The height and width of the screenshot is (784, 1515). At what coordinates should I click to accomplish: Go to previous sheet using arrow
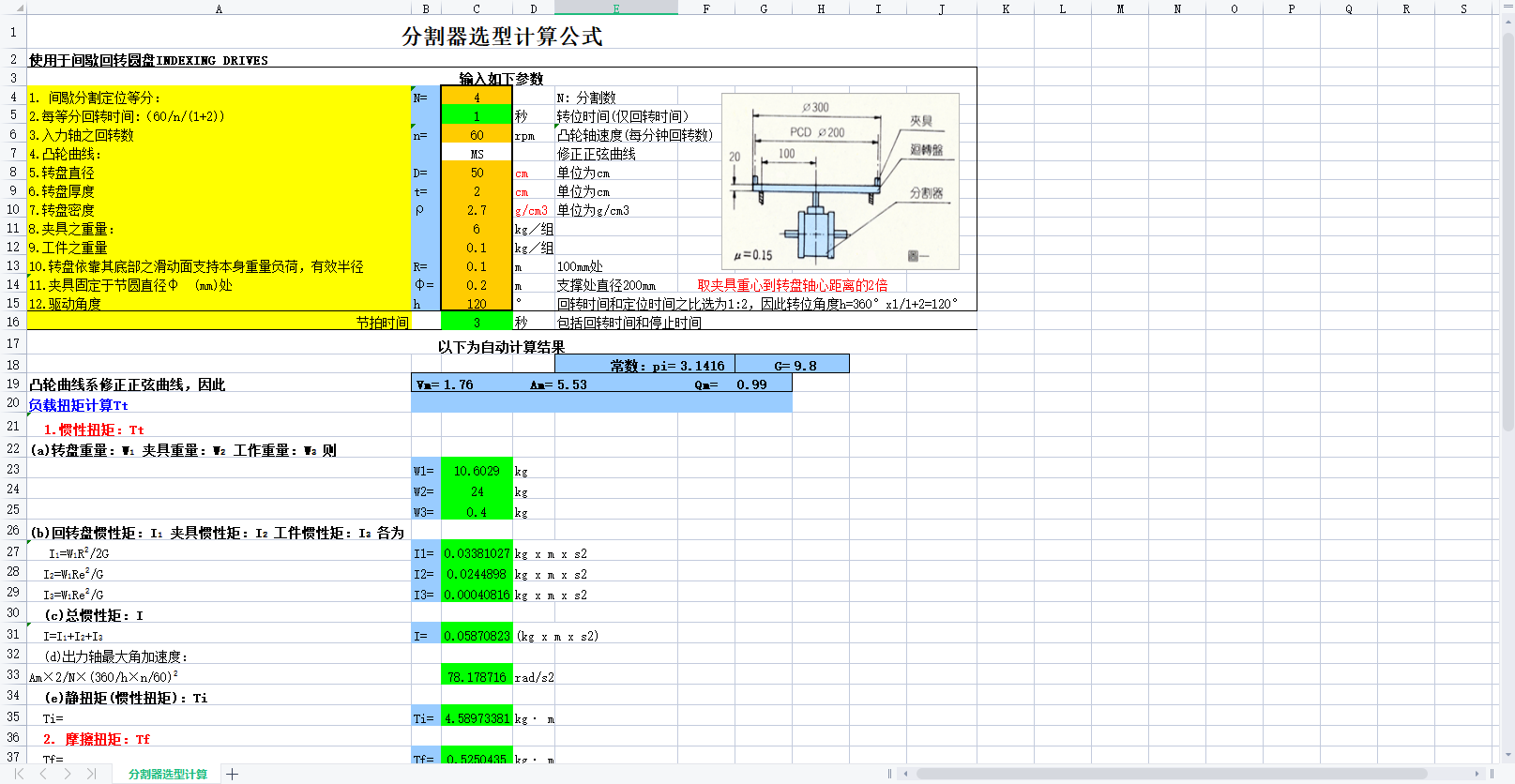tap(43, 774)
